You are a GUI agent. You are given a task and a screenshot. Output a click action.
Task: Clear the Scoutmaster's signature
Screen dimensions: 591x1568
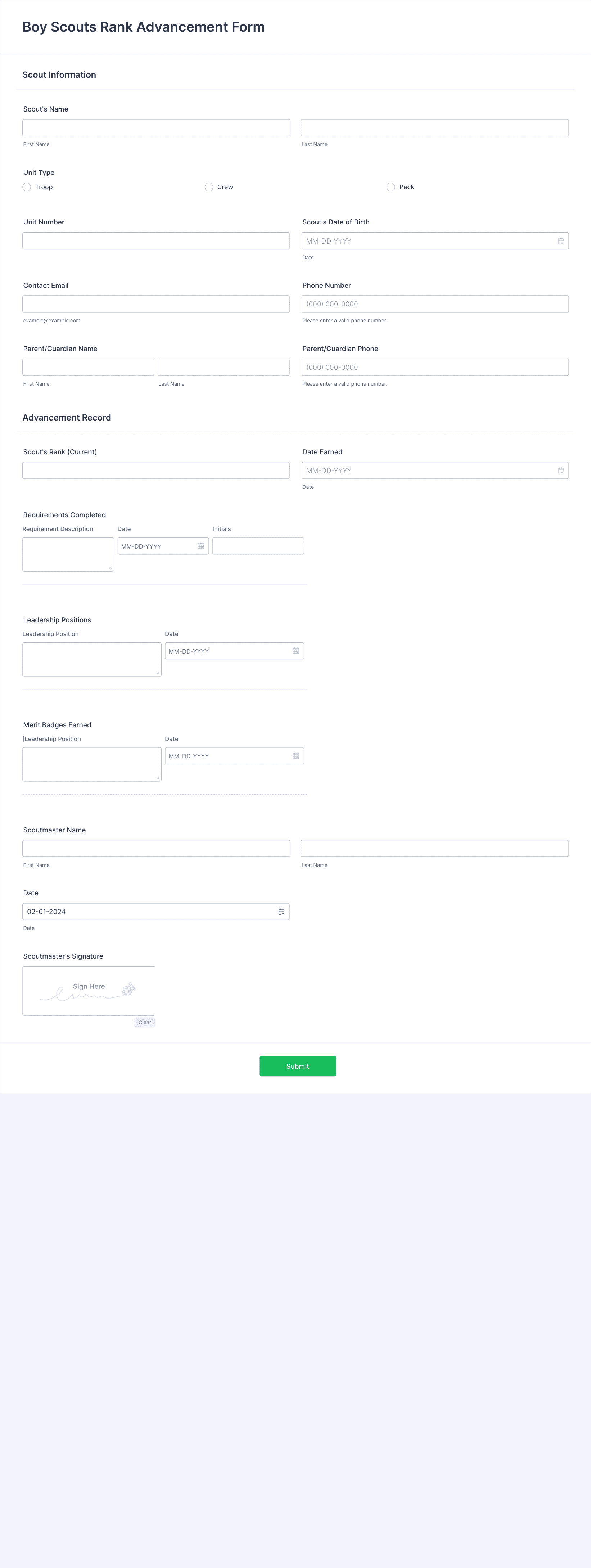pyautogui.click(x=145, y=1023)
